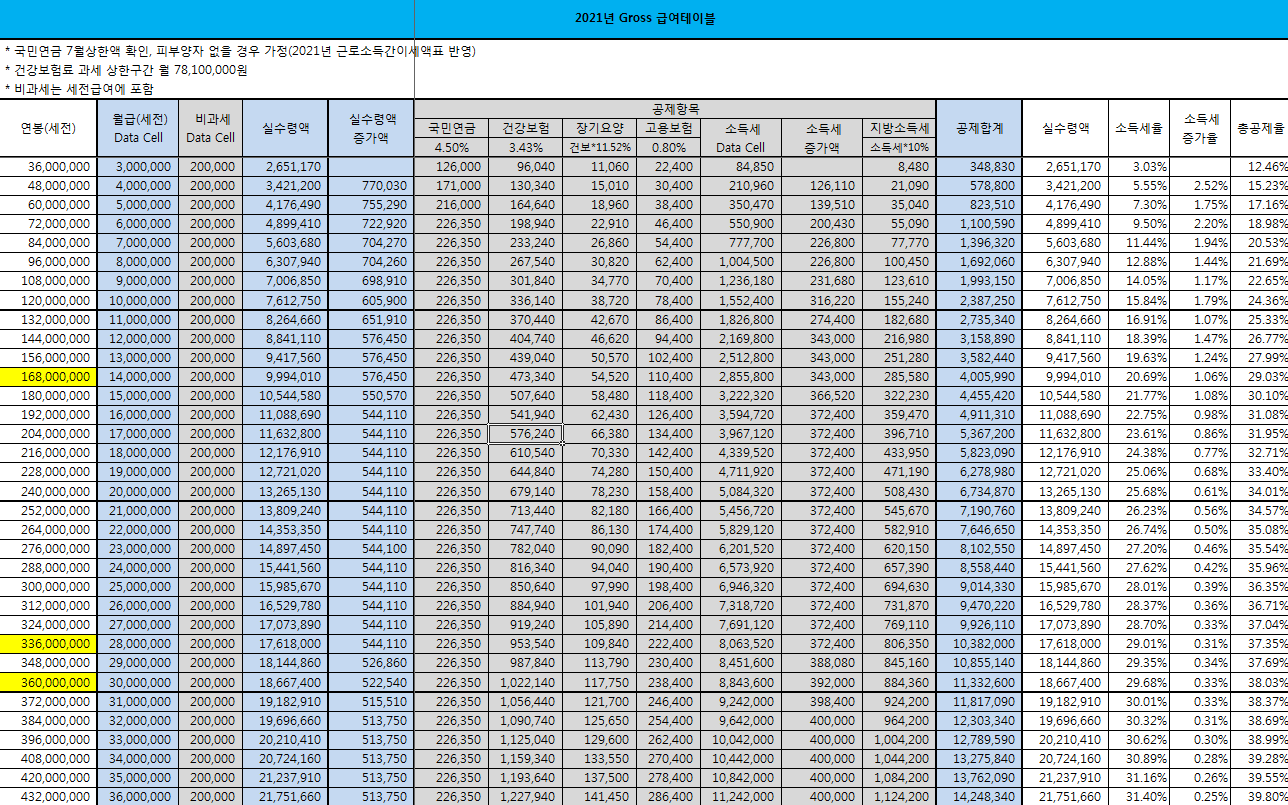Click the 소득세*10% formula note cell
Image resolution: width=1288 pixels, height=805 pixels.
point(898,147)
